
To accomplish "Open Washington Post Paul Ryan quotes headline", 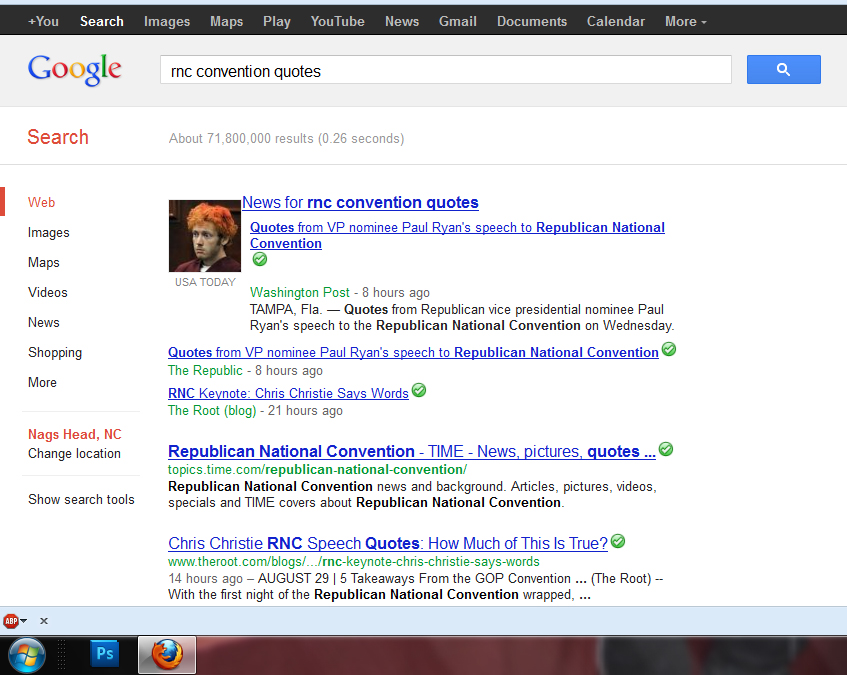I will coord(457,235).
